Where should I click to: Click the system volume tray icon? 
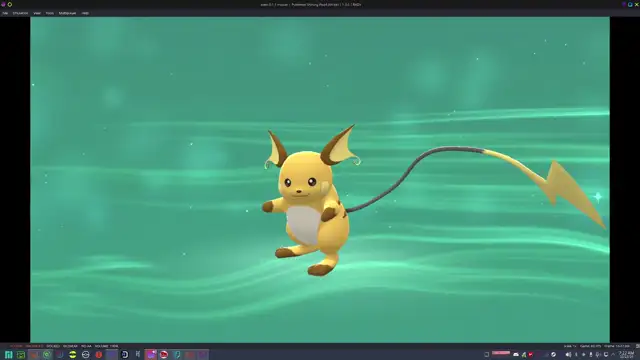(x=568, y=355)
